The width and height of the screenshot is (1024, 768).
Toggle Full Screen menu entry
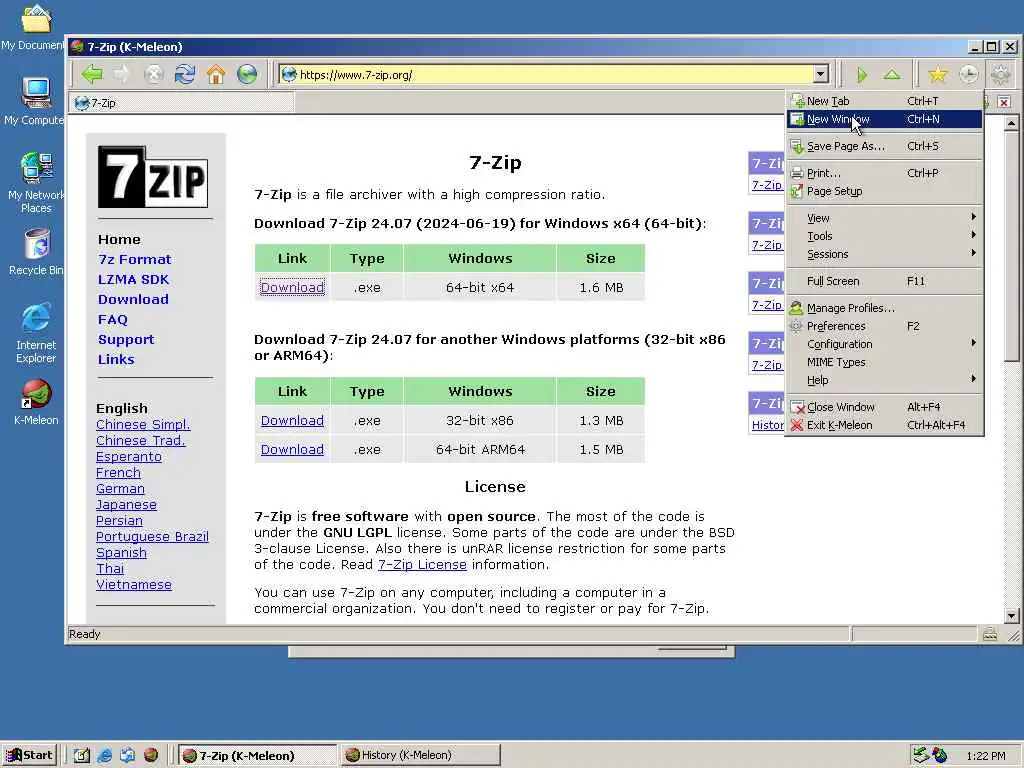click(x=884, y=281)
